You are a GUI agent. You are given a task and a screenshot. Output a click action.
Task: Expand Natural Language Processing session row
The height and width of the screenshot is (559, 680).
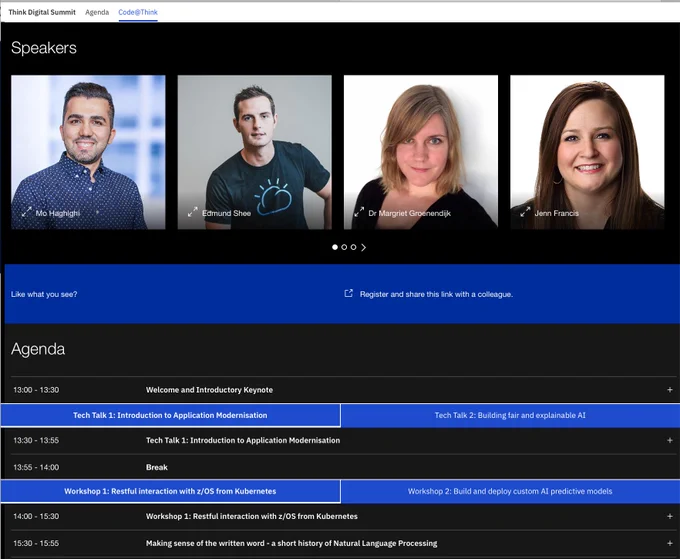(x=670, y=543)
